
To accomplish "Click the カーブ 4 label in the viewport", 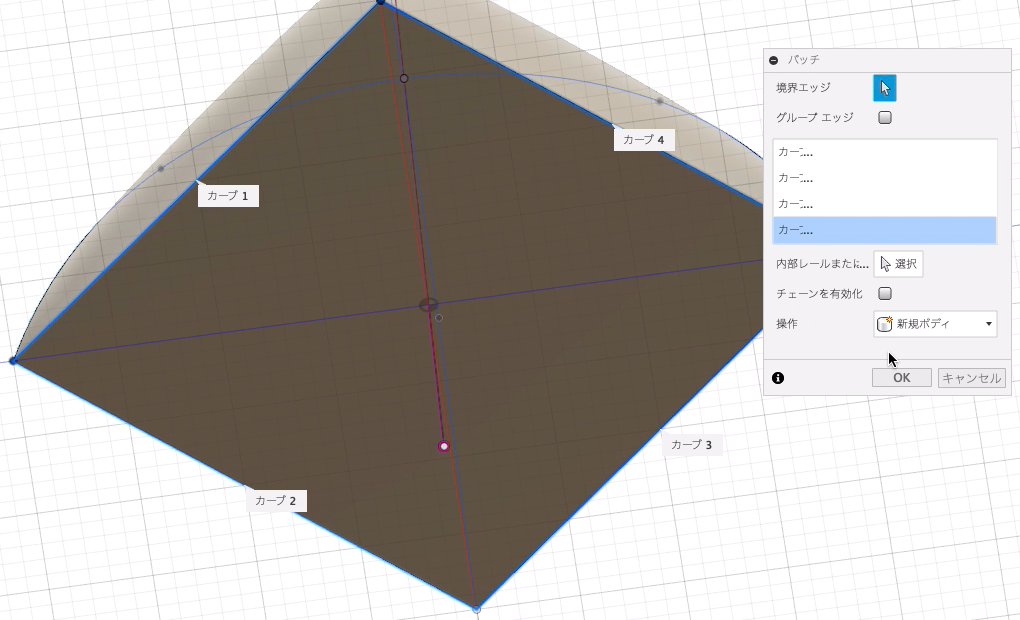I will [644, 140].
